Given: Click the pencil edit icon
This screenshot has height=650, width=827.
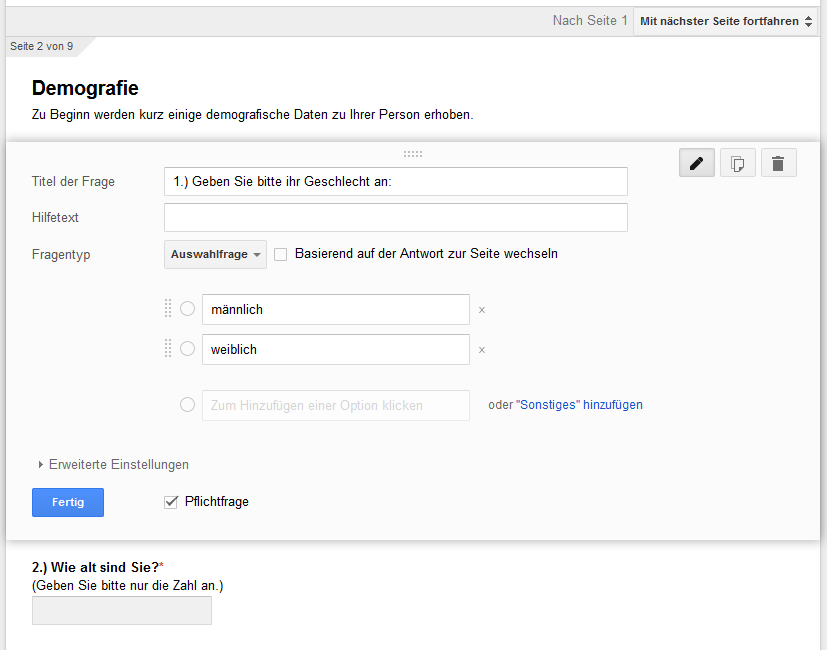Looking at the screenshot, I should pyautogui.click(x=697, y=163).
